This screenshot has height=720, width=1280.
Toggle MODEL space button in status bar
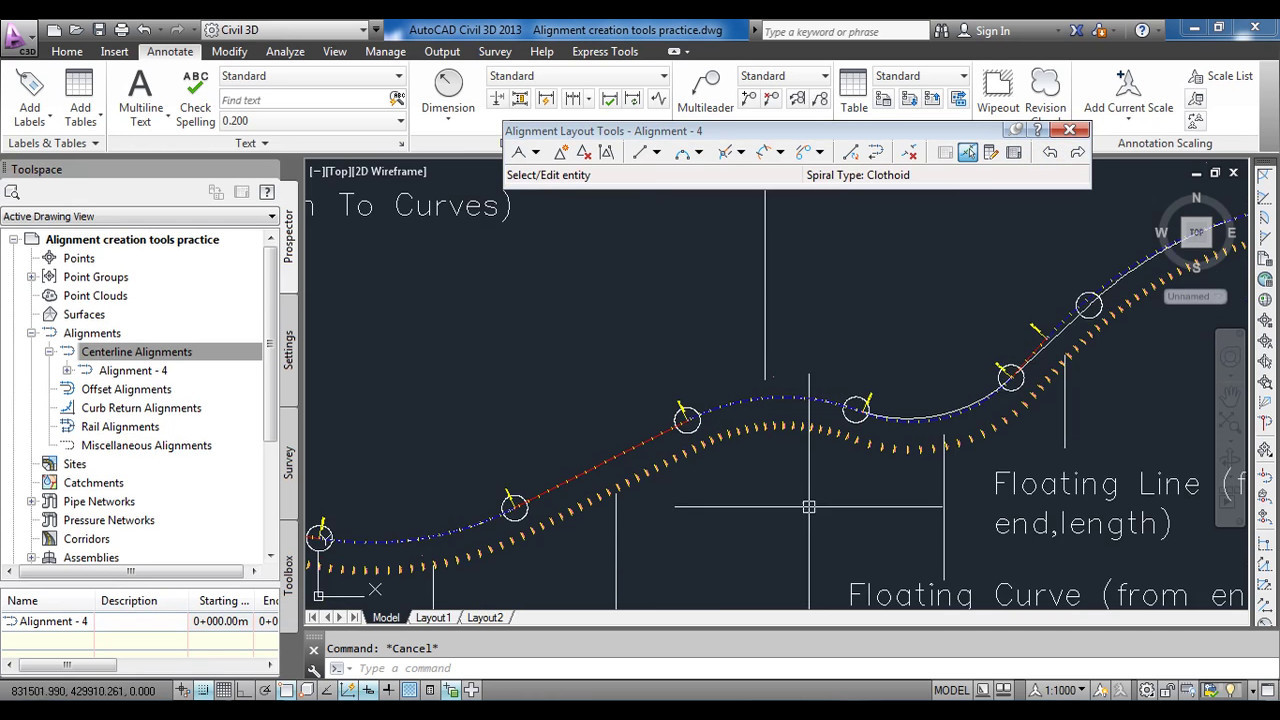pyautogui.click(x=951, y=690)
